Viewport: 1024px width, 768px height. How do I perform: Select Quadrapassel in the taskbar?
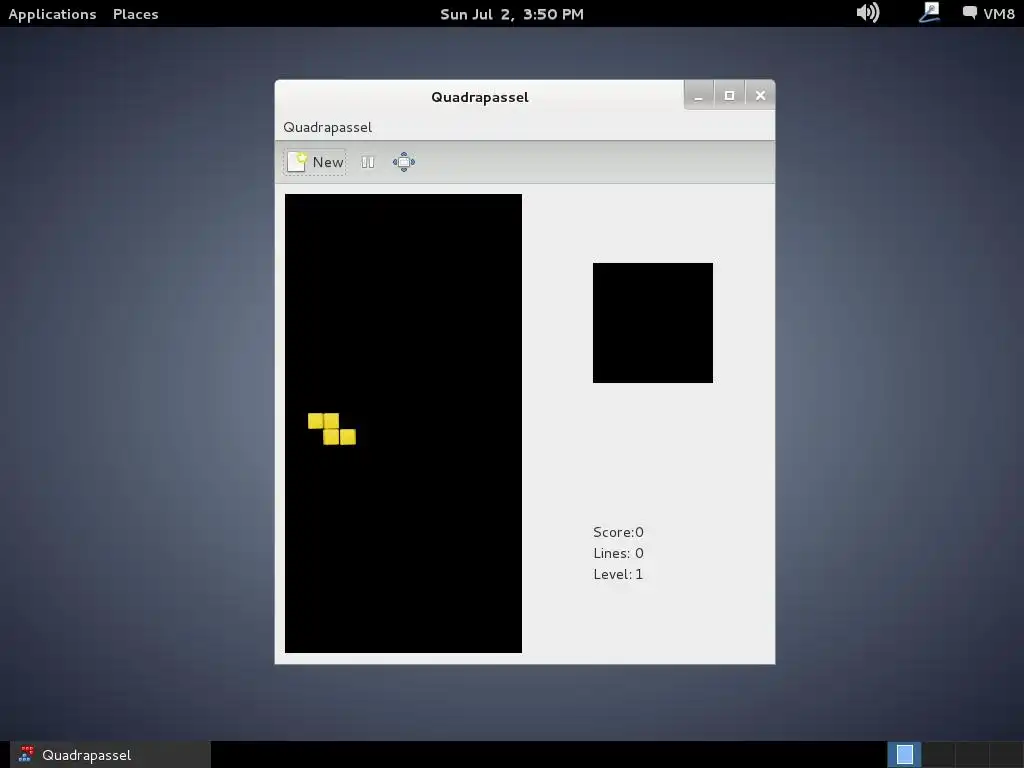point(110,755)
